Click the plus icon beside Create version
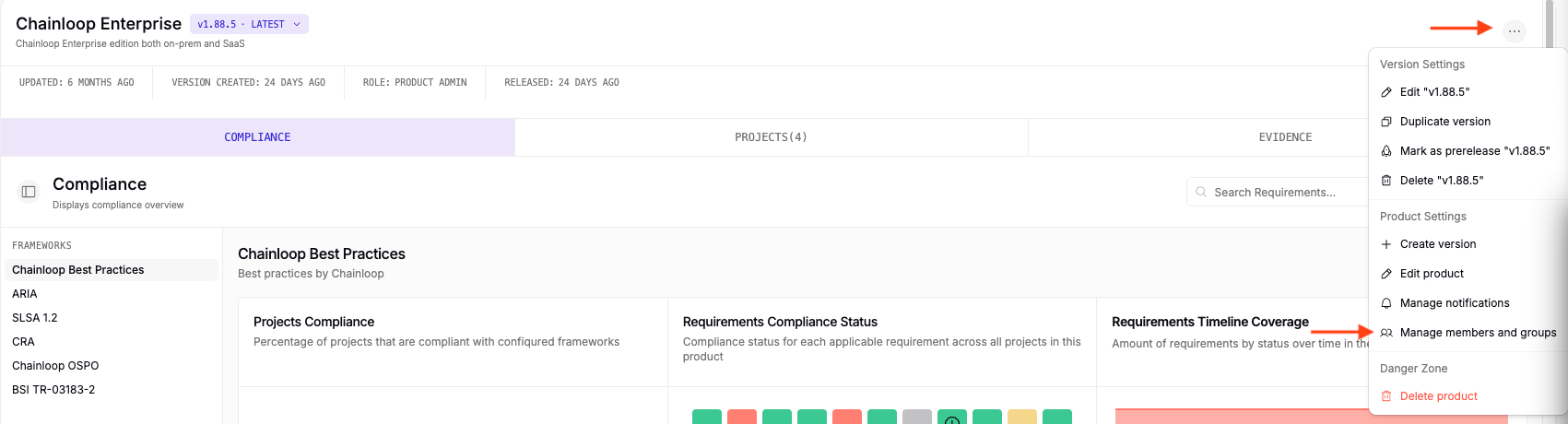1568x424 pixels. coord(1386,244)
